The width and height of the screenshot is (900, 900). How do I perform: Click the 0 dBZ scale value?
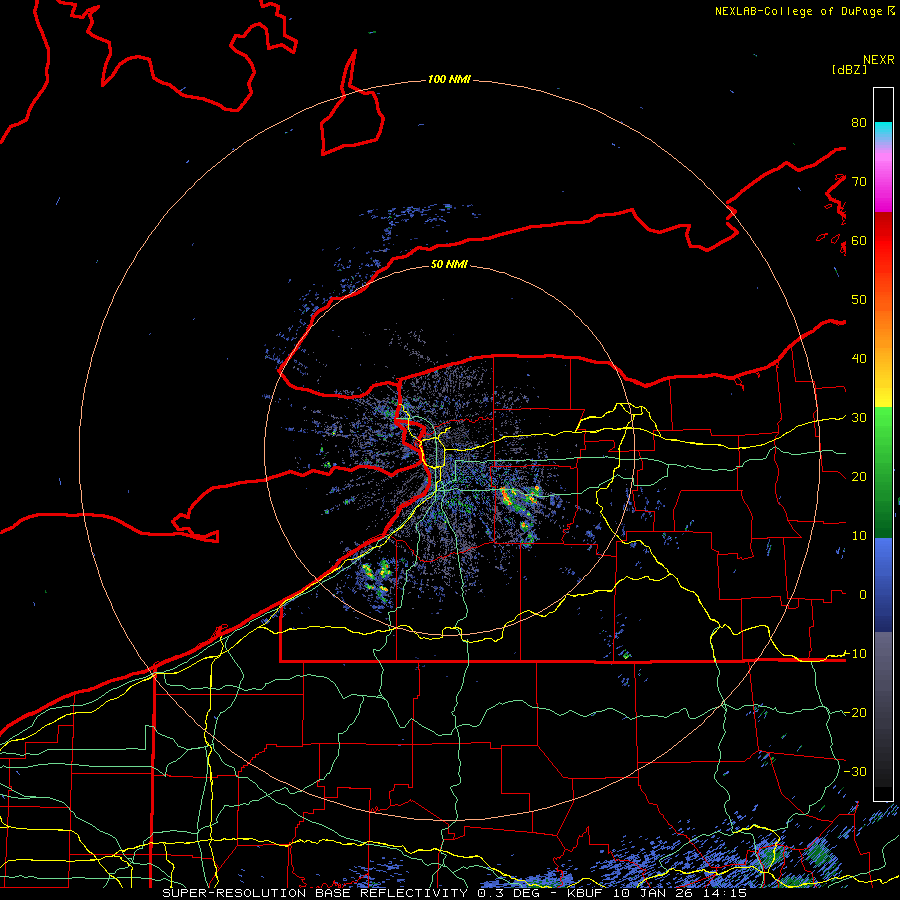863,595
